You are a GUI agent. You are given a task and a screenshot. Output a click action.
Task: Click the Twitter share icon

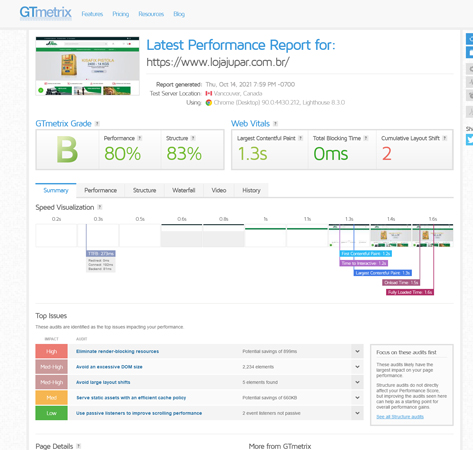click(x=470, y=140)
